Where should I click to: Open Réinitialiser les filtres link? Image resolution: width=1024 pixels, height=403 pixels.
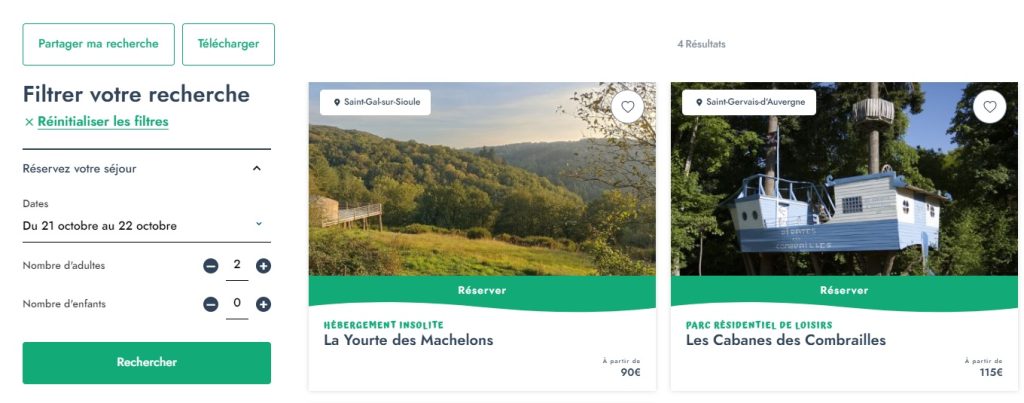coord(103,121)
